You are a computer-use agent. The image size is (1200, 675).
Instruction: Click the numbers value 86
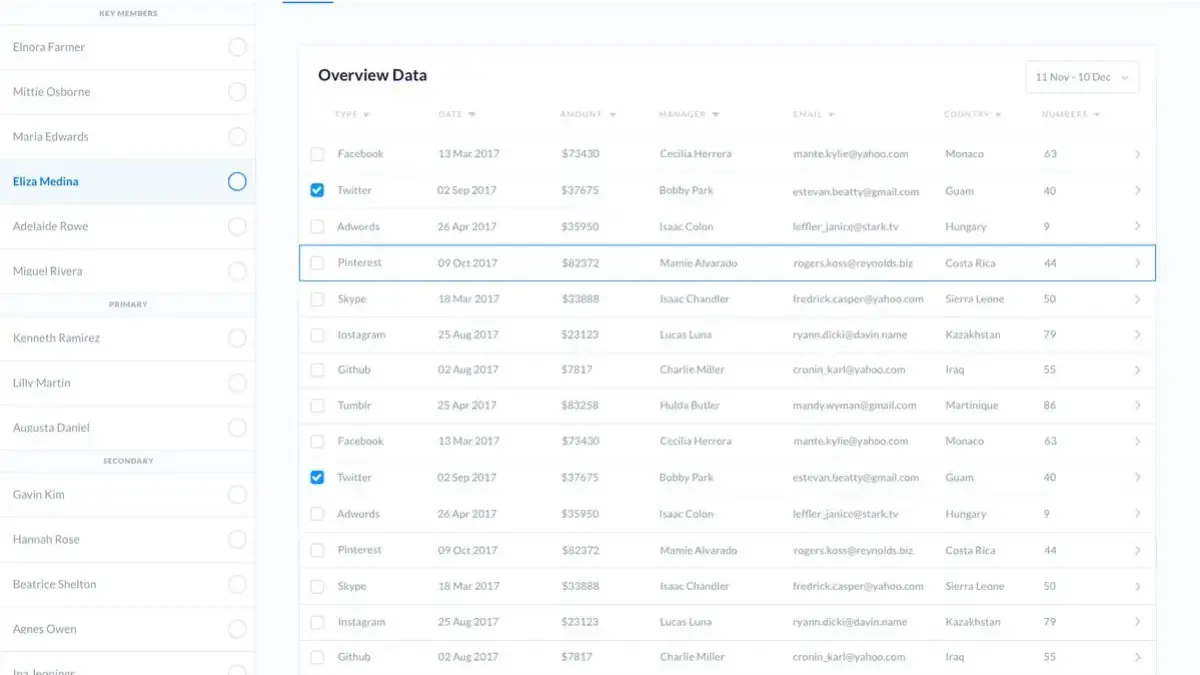click(x=1050, y=406)
